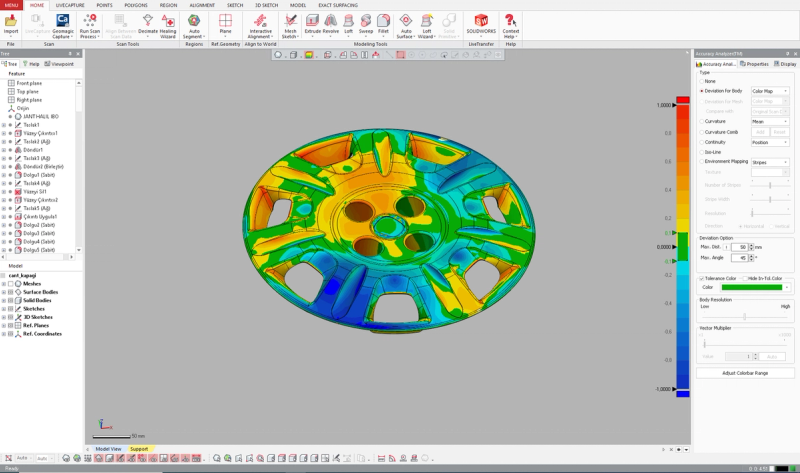
Task: Activate the Extrude modeling tool
Action: click(312, 24)
